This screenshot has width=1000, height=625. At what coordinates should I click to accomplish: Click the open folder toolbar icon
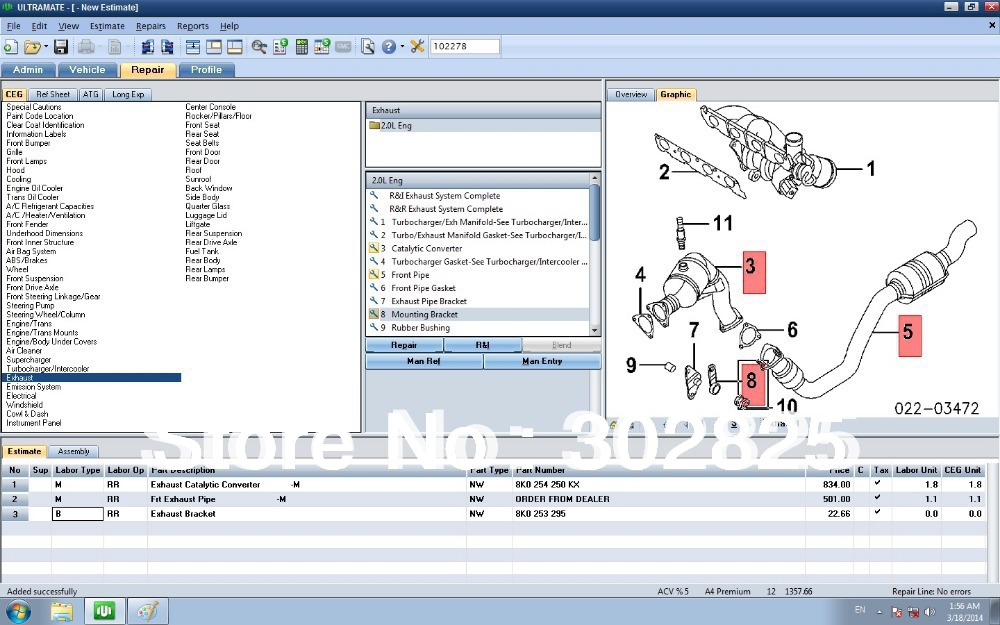pos(31,47)
